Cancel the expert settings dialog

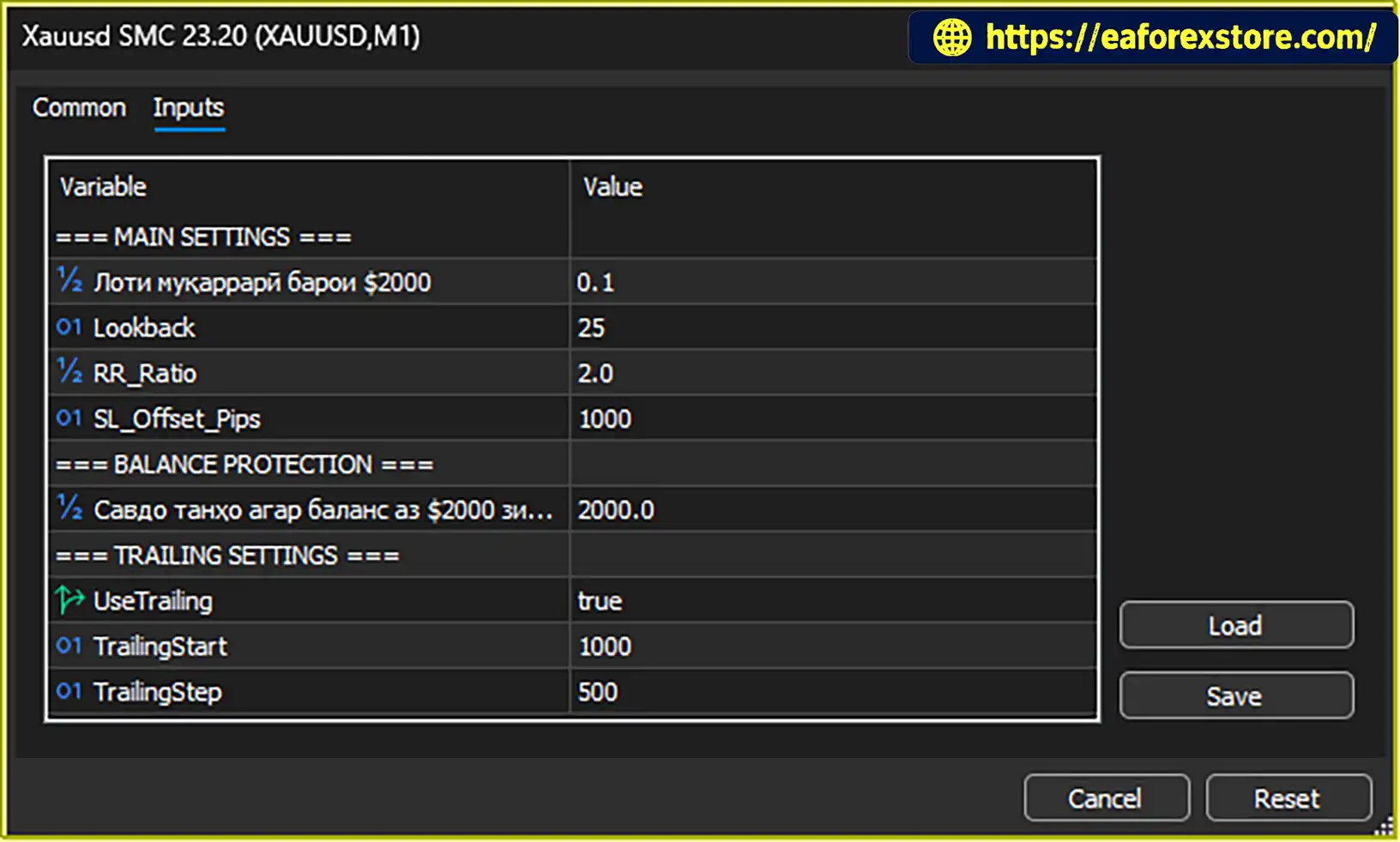click(1106, 798)
